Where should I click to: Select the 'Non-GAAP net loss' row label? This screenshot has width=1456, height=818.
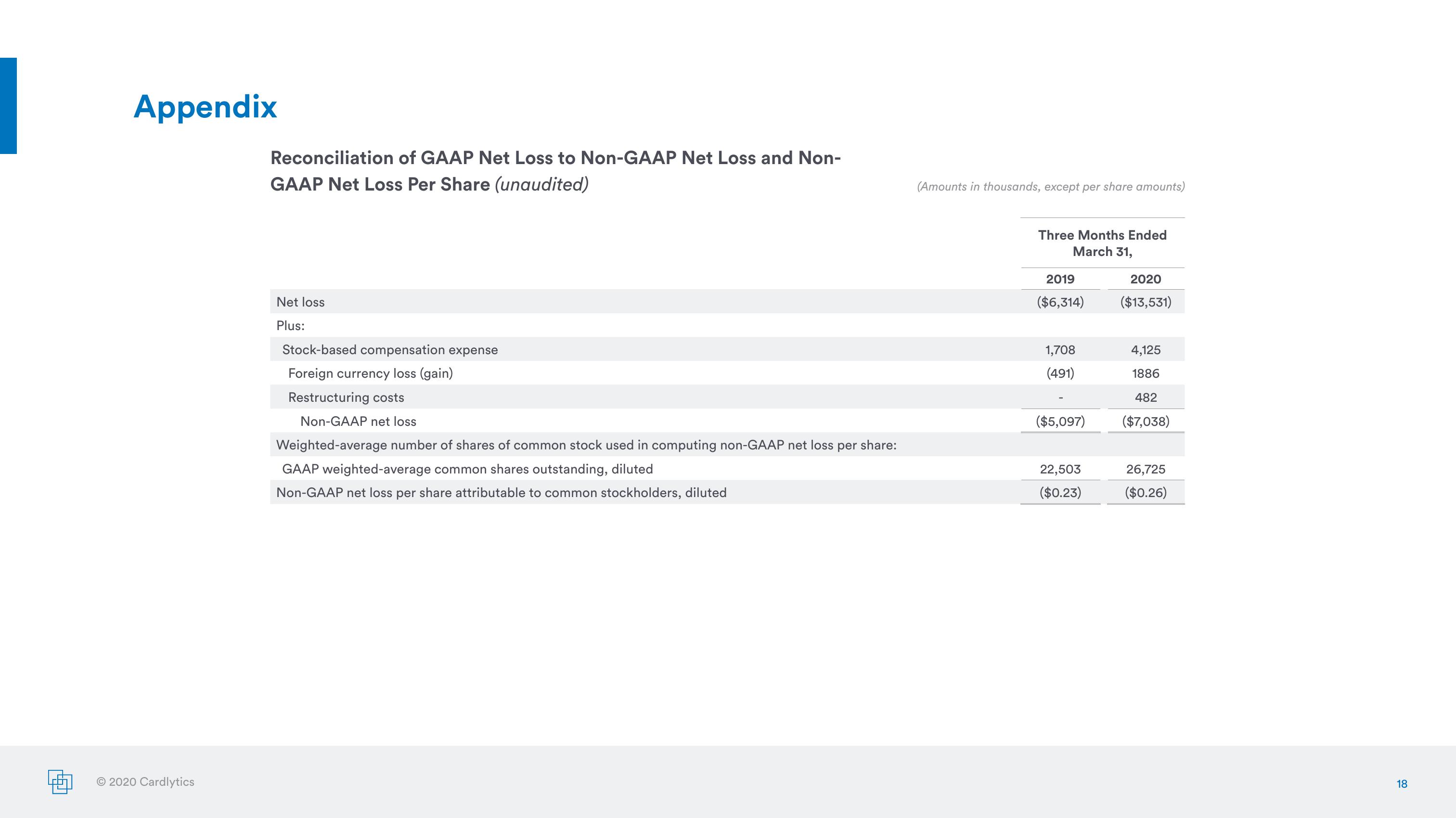[x=358, y=422]
